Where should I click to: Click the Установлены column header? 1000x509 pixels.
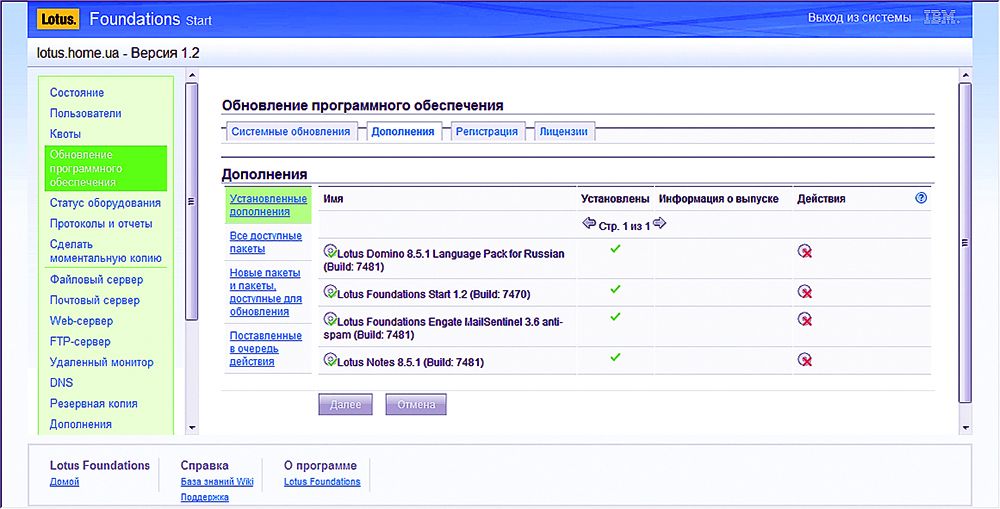(x=615, y=199)
